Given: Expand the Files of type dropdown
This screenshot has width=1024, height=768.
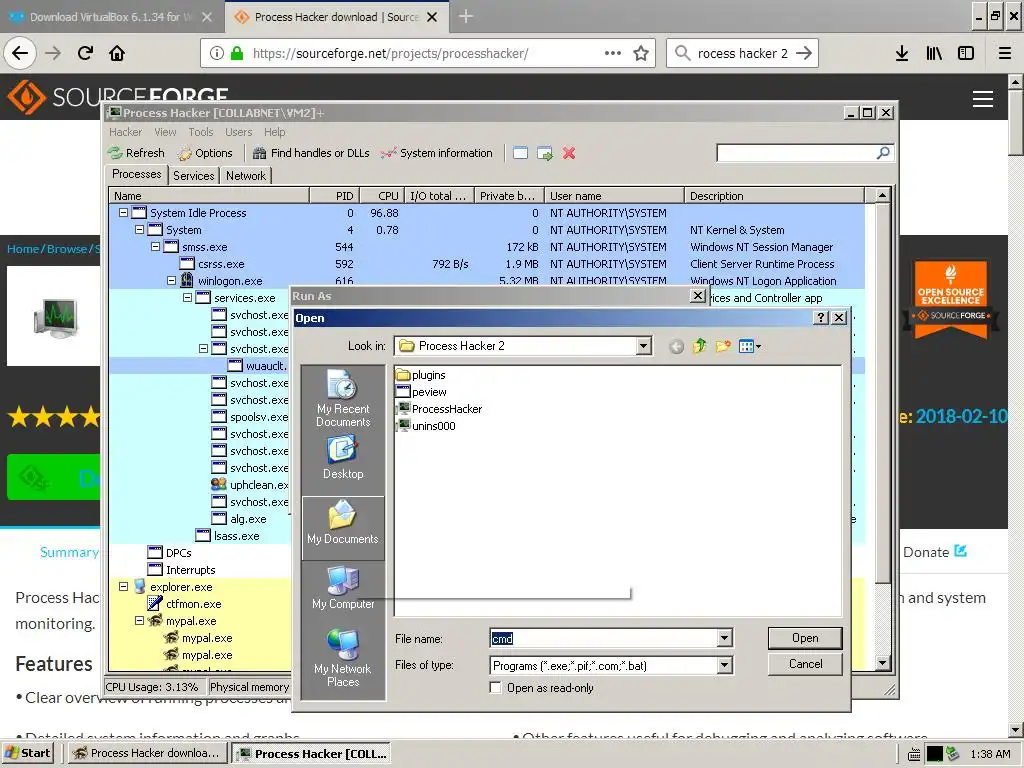Looking at the screenshot, I should tap(724, 665).
